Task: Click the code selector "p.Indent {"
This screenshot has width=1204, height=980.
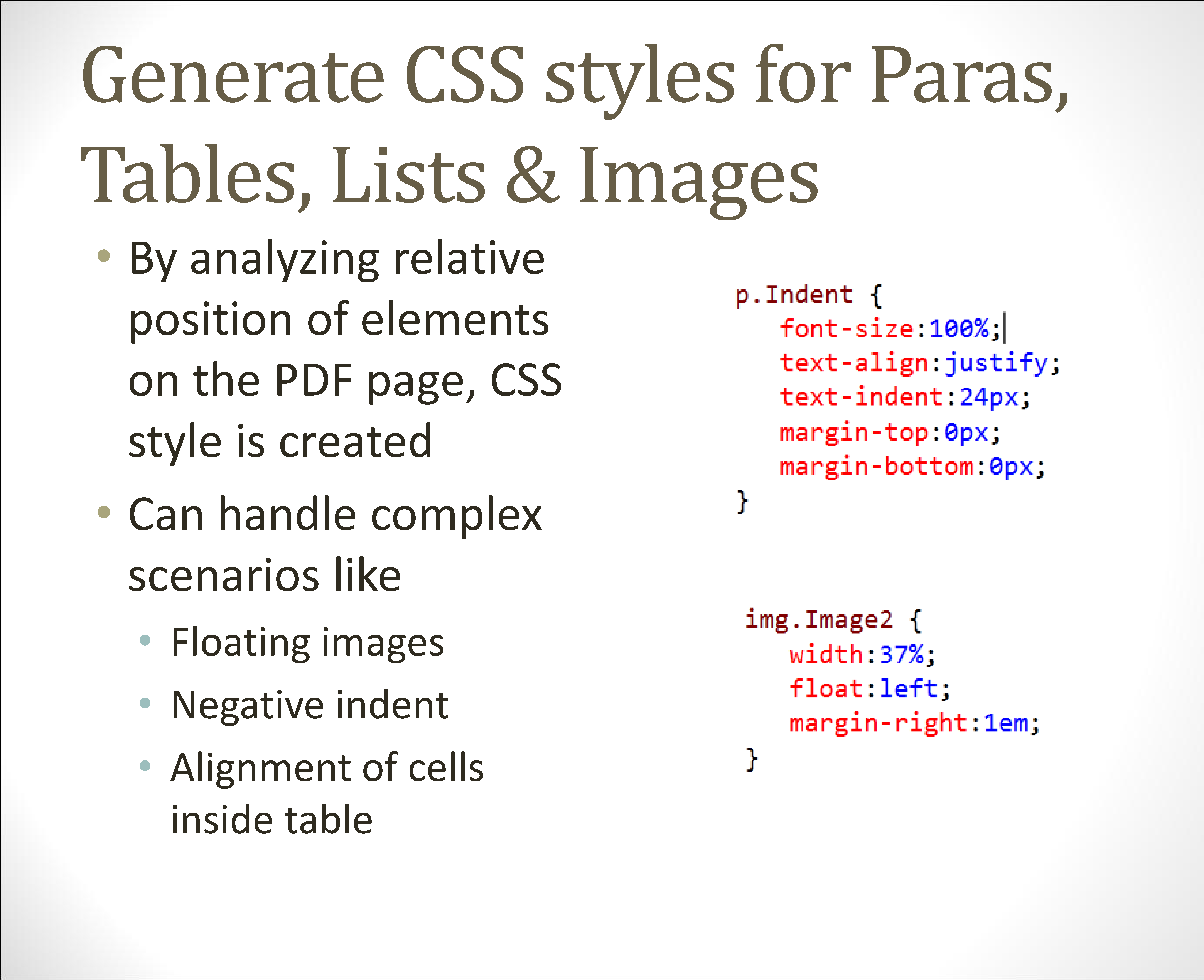Action: [808, 296]
